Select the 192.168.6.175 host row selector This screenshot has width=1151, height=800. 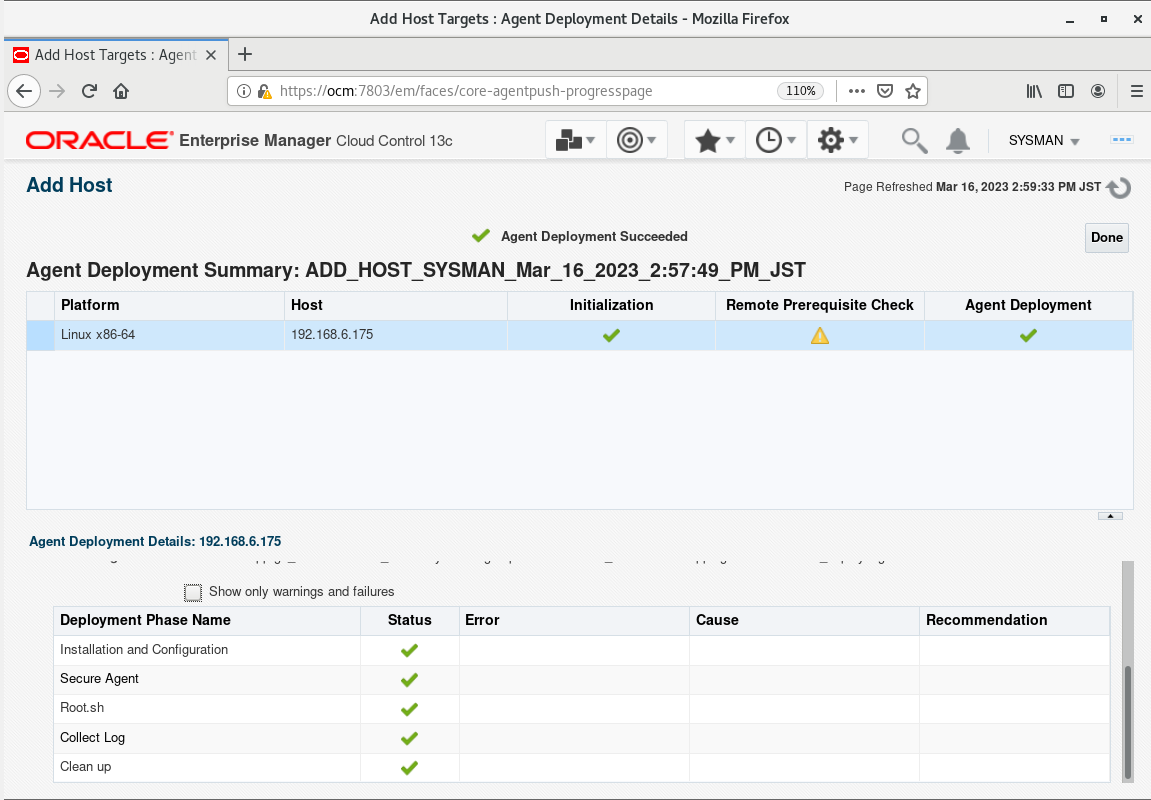[x=40, y=335]
